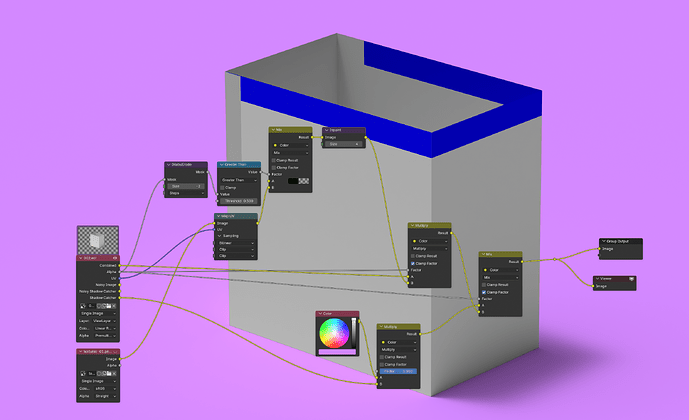Click Result socket of Mix node feeding Group Output

(x=522, y=261)
